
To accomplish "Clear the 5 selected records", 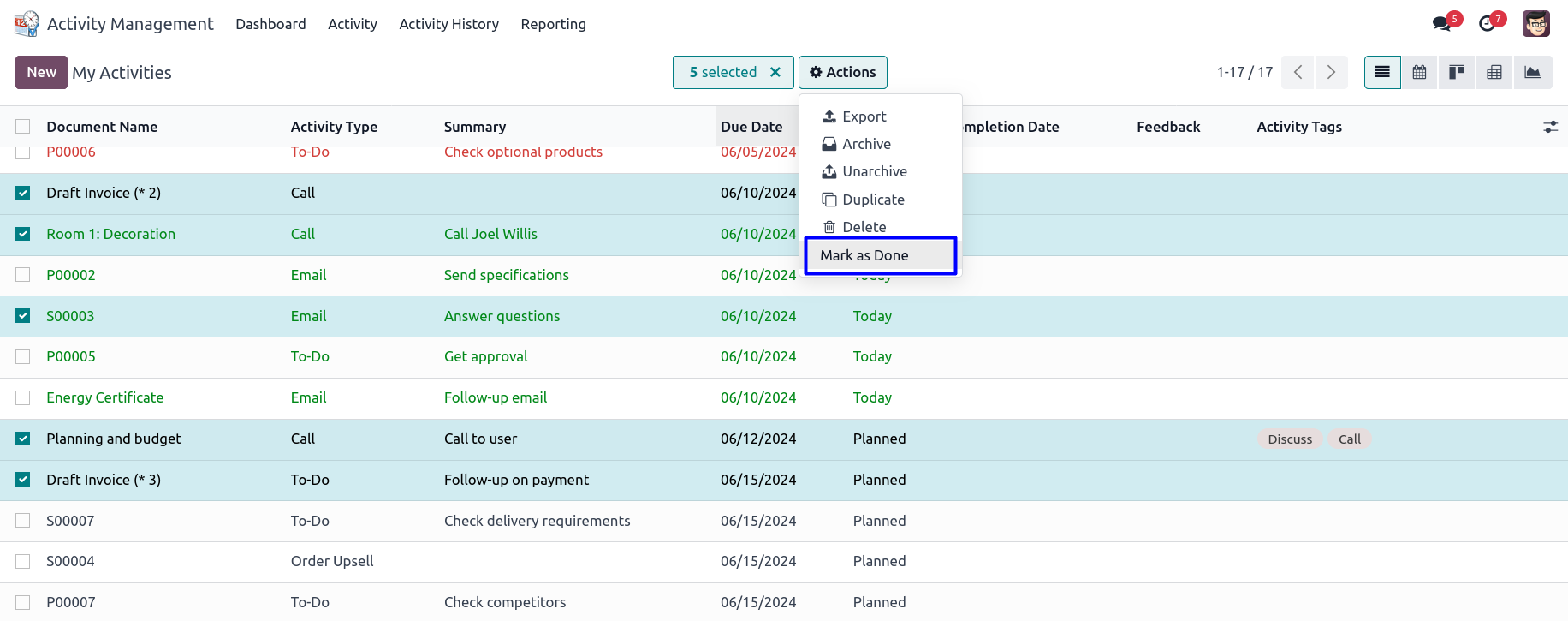I will pos(775,73).
